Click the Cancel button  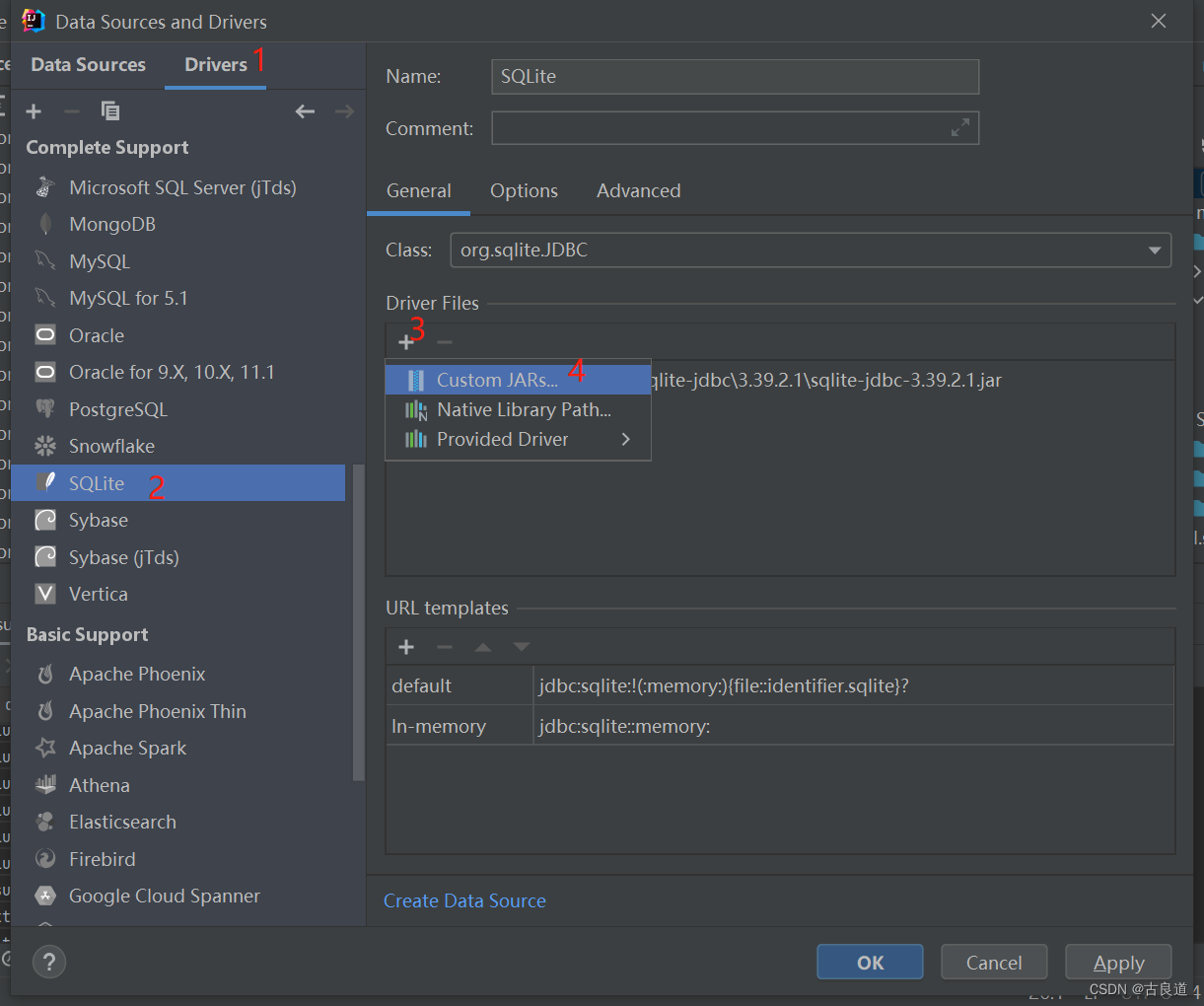pos(994,963)
